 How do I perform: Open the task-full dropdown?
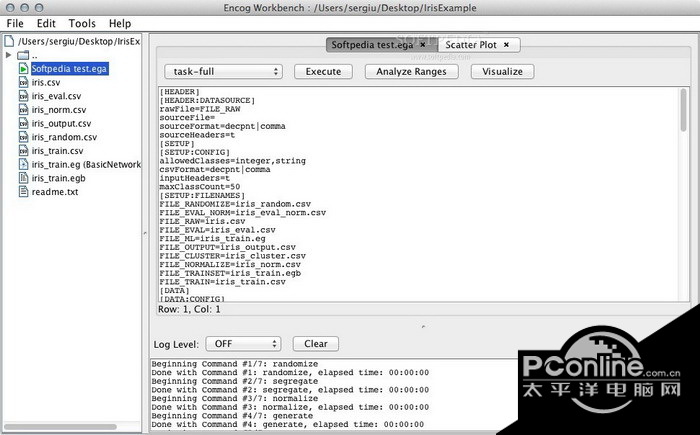tap(223, 71)
